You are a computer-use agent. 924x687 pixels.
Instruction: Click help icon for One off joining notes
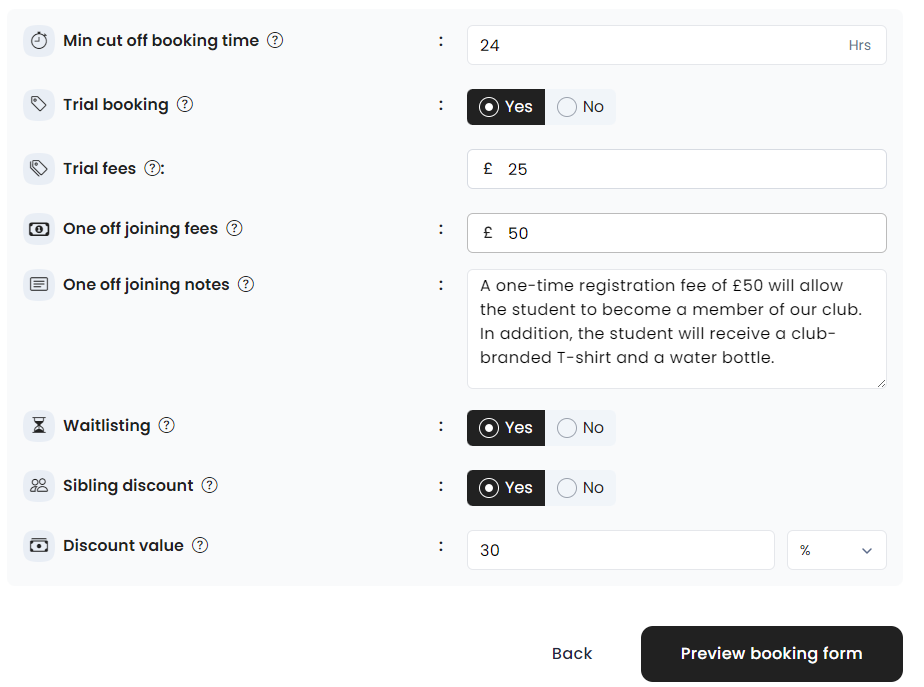tap(245, 285)
